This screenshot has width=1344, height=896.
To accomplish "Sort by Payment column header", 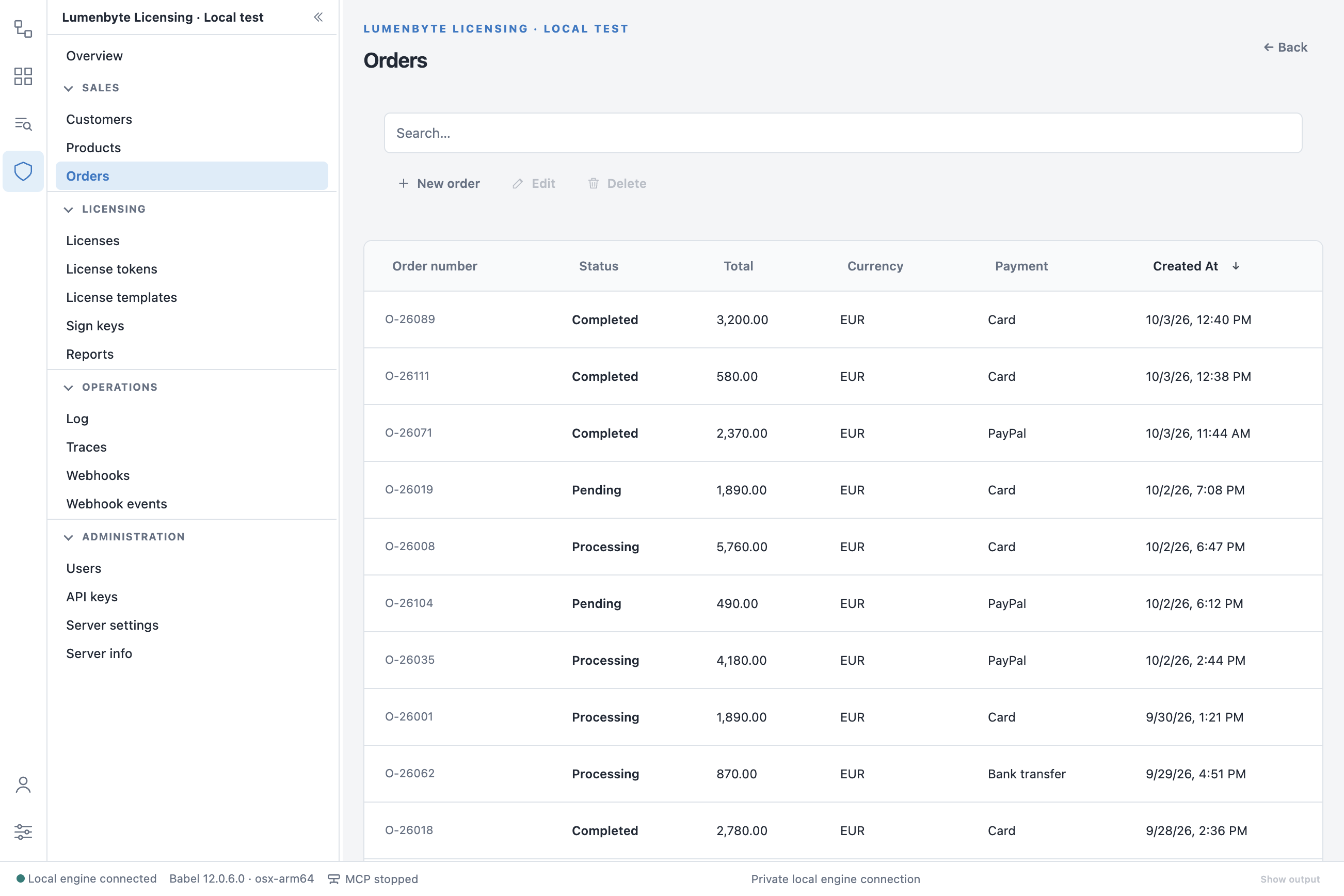I will coord(1021,266).
